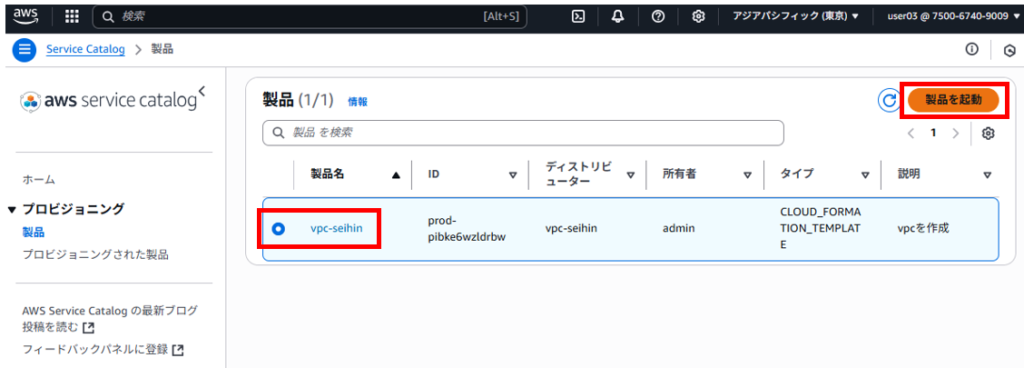Read the AWS Service Catalog latest blog posts
Image resolution: width=1024 pixels, height=368 pixels.
click(110, 318)
